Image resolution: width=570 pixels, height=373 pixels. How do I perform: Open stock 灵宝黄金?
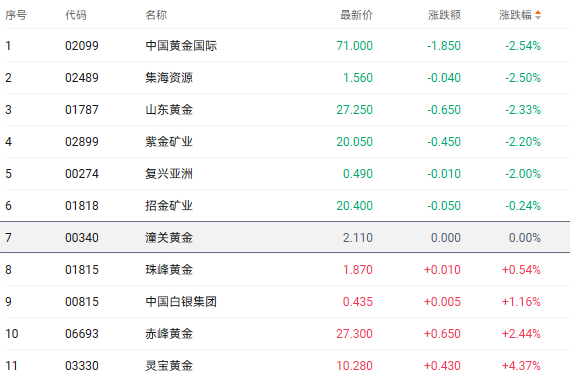(169, 365)
